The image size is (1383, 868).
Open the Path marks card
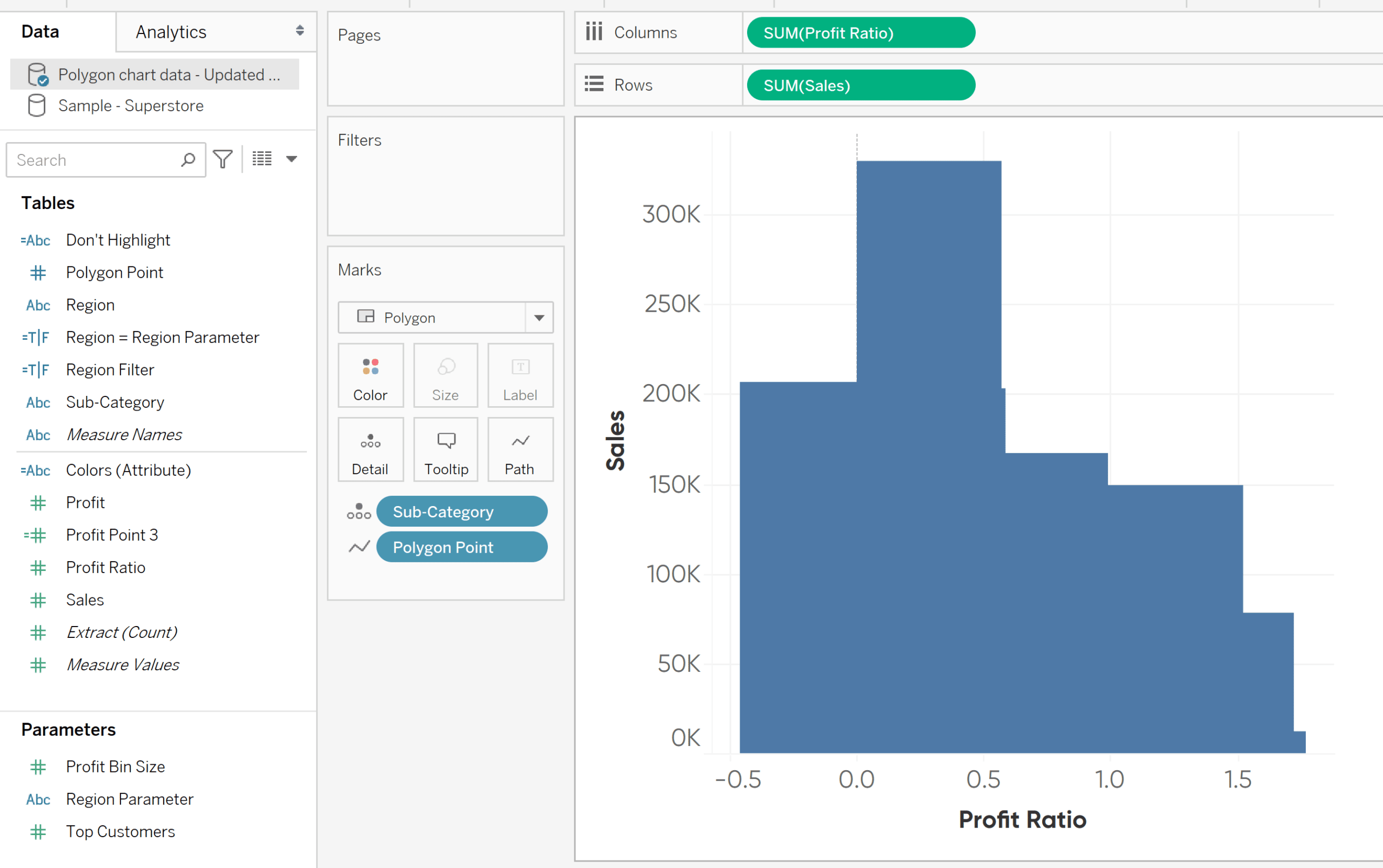point(520,449)
